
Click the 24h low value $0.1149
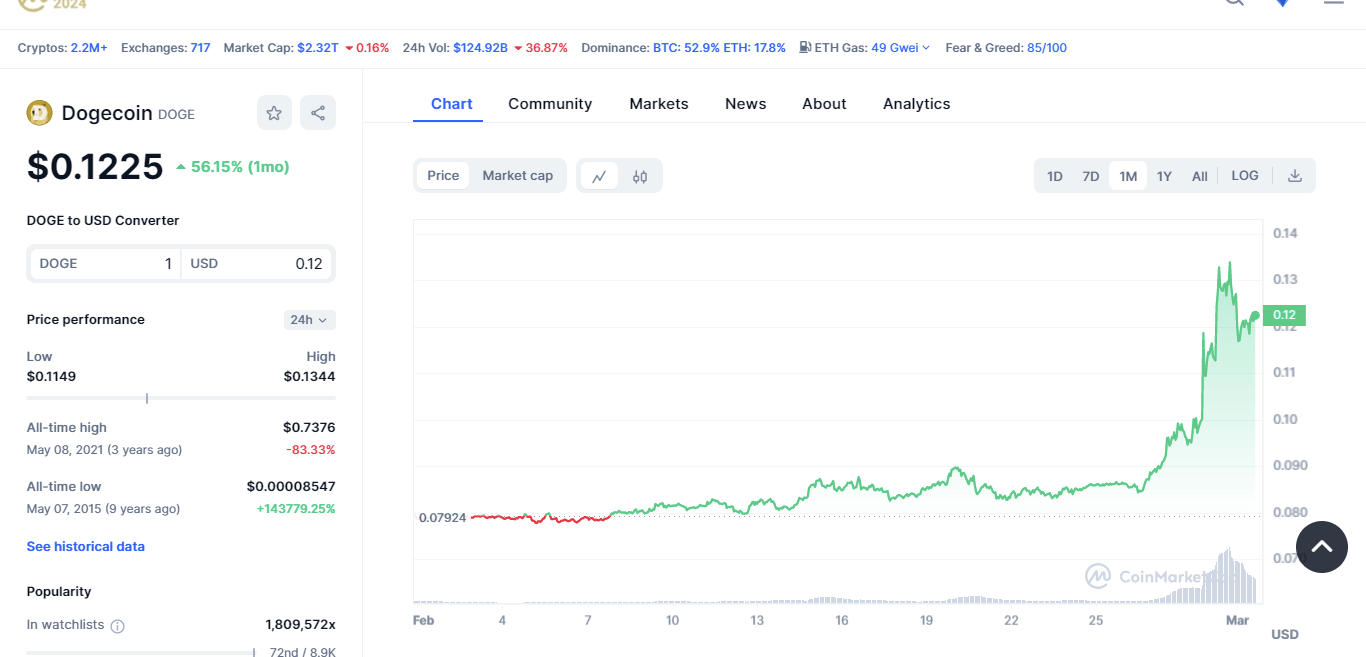tap(51, 377)
